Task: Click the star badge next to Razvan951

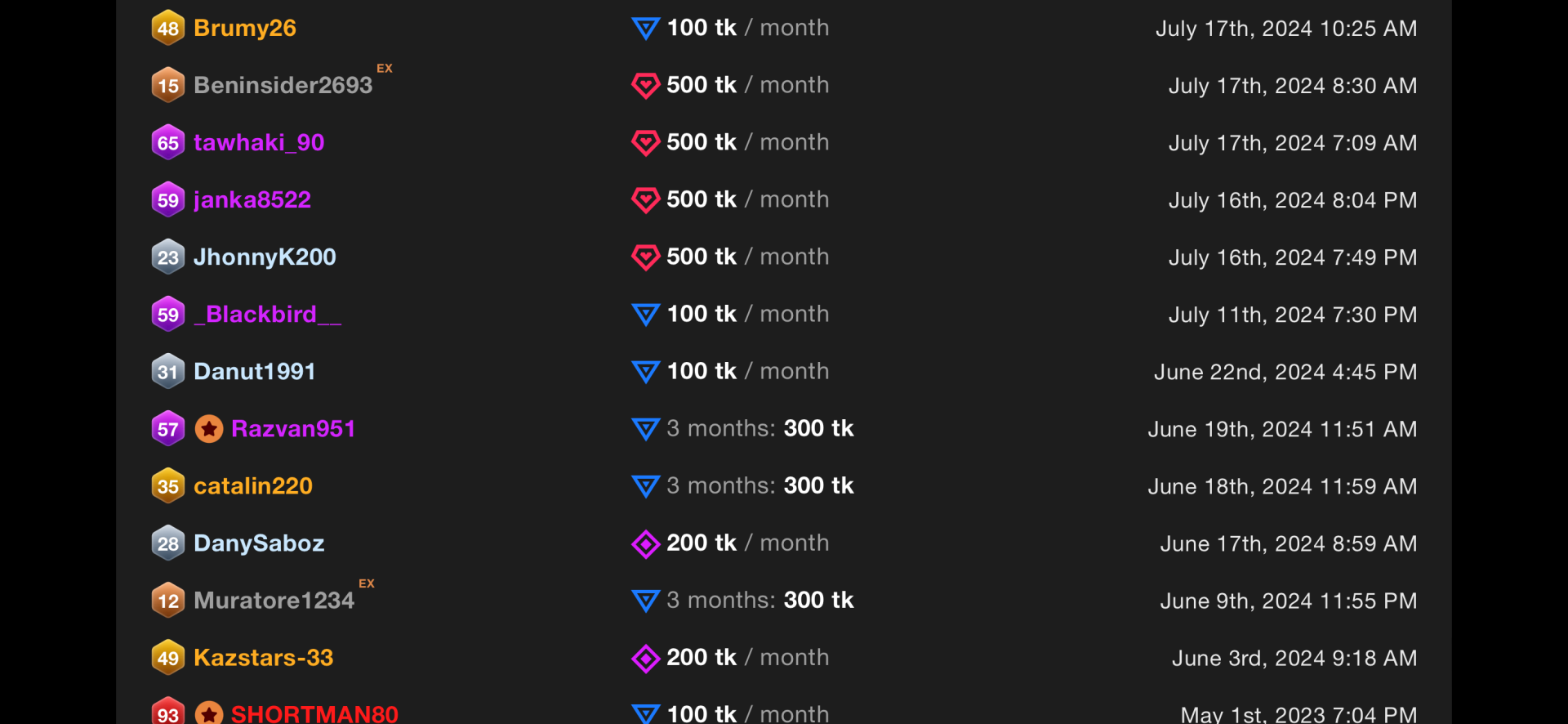Action: [209, 429]
